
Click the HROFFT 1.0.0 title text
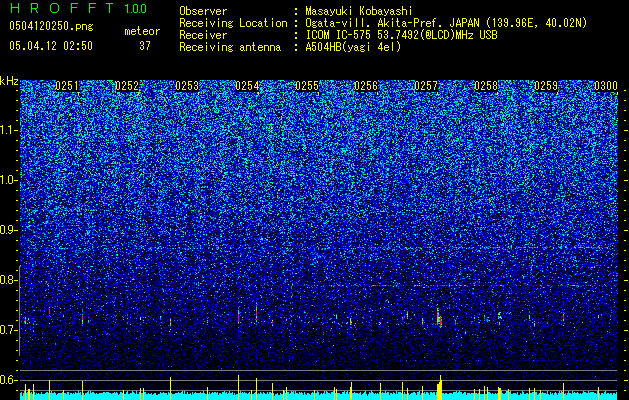78,8
